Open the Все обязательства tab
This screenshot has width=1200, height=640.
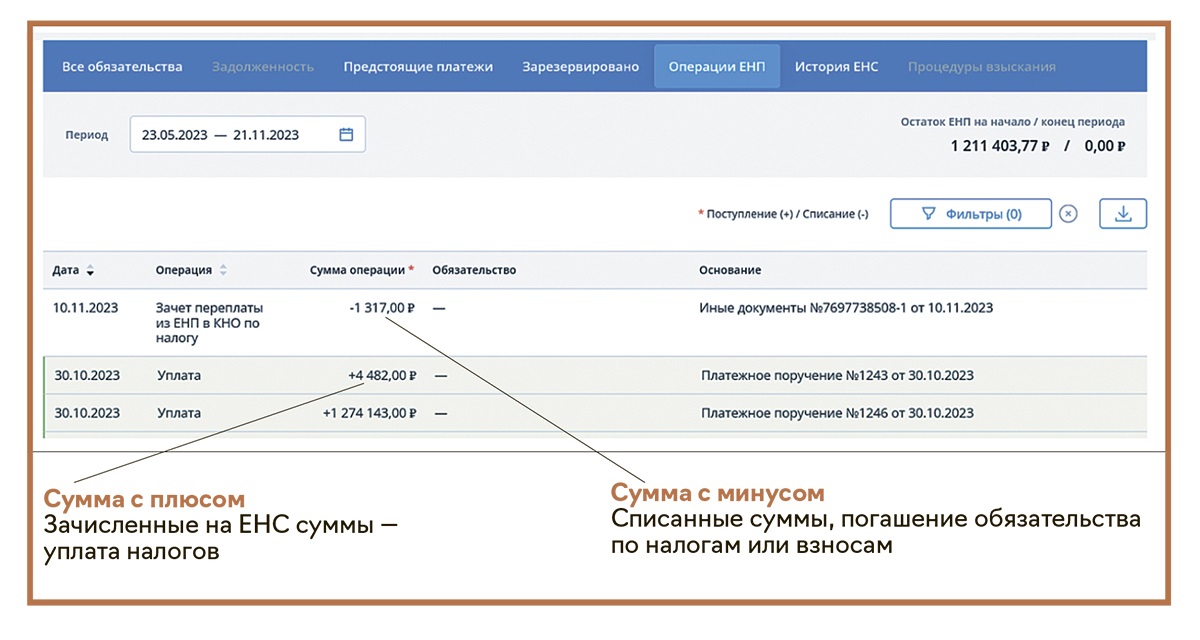[x=122, y=67]
